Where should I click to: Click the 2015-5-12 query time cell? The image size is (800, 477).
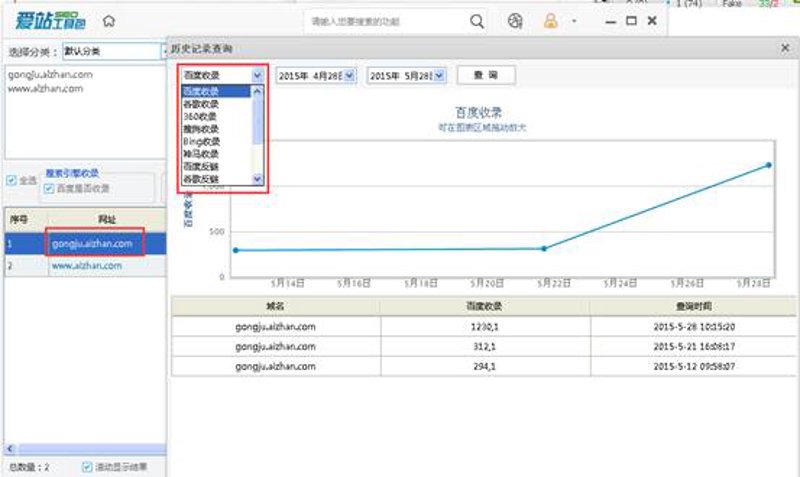coord(694,366)
